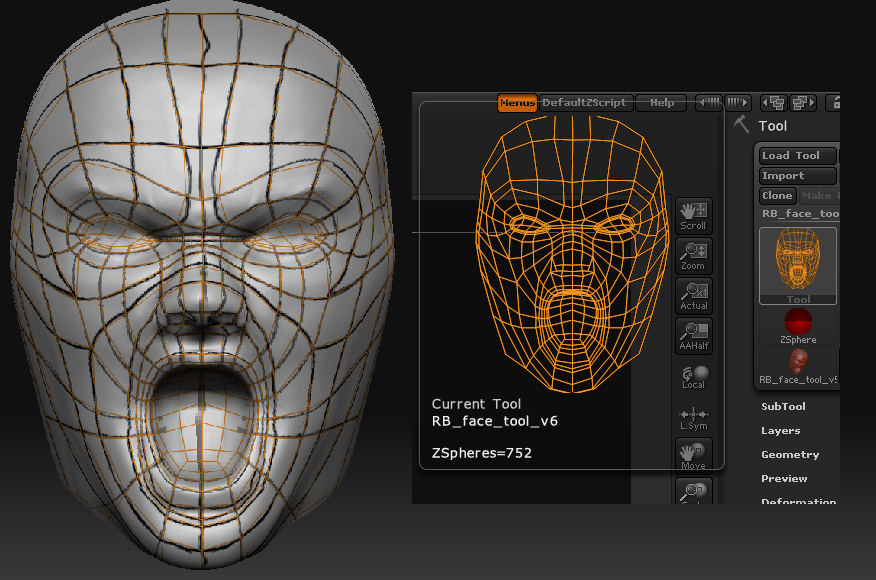Image resolution: width=876 pixels, height=580 pixels.
Task: Select the Move edit button
Action: click(693, 455)
